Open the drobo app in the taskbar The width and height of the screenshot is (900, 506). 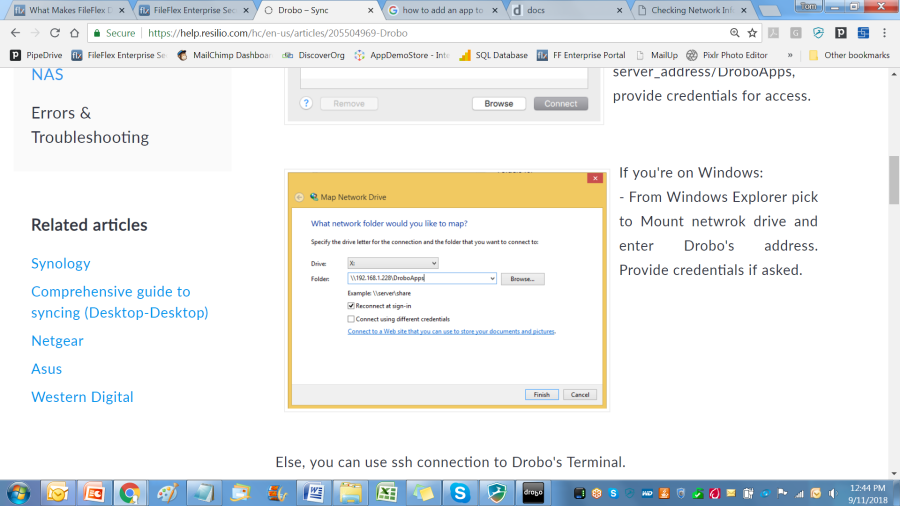pos(533,493)
